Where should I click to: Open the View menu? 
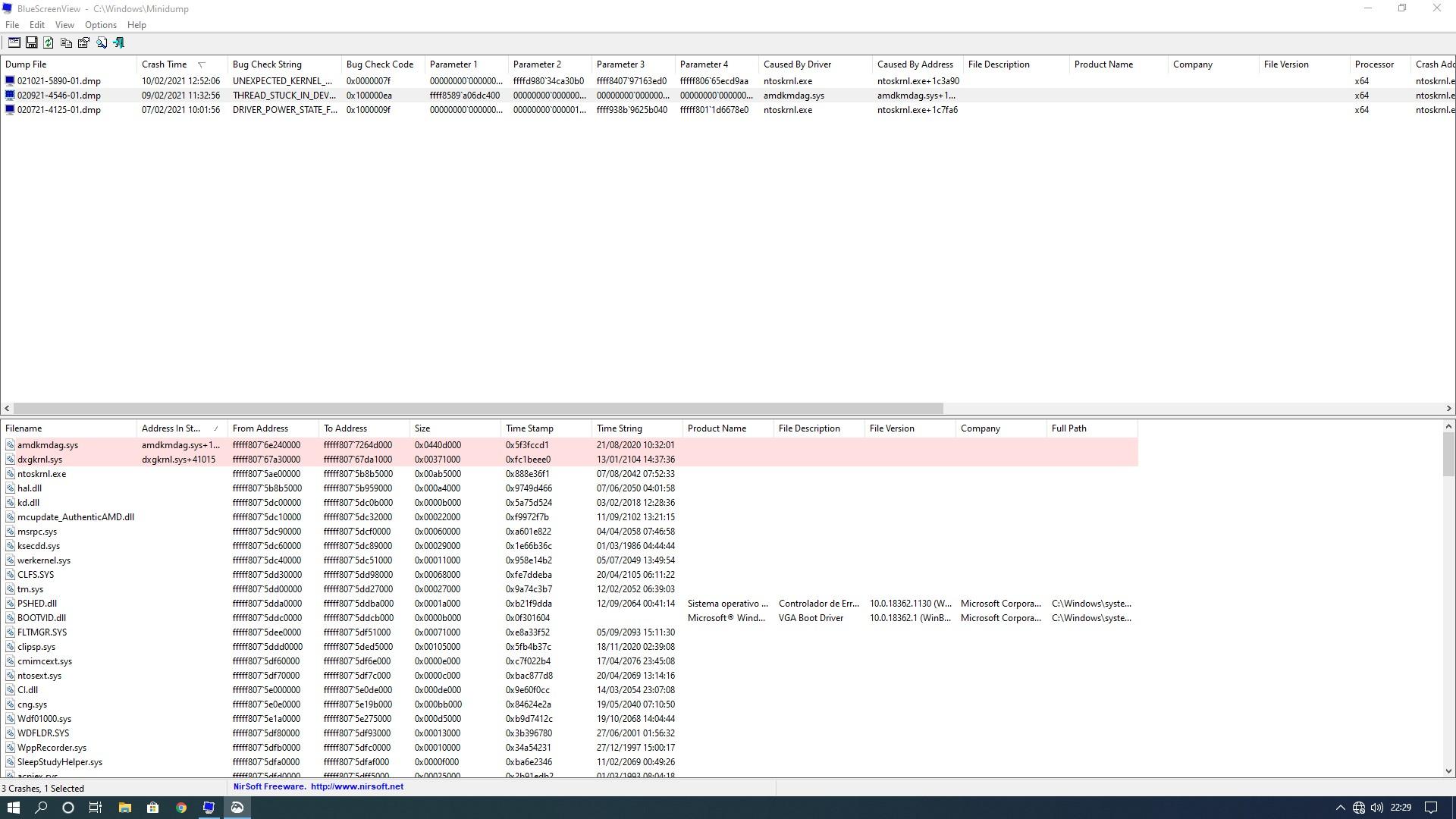(x=64, y=25)
